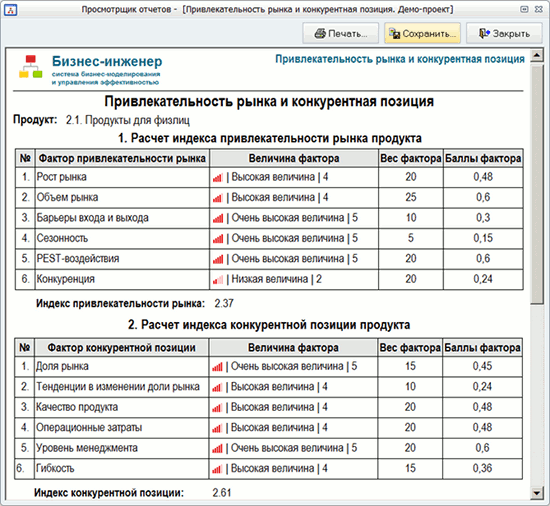Click the market attractiveness index value 2.37
This screenshot has height=506, width=550.
[x=224, y=303]
